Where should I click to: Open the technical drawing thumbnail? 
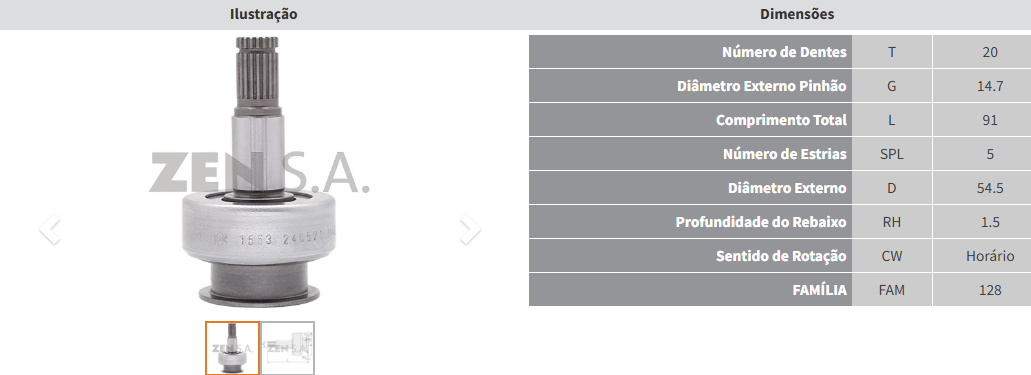point(288,347)
